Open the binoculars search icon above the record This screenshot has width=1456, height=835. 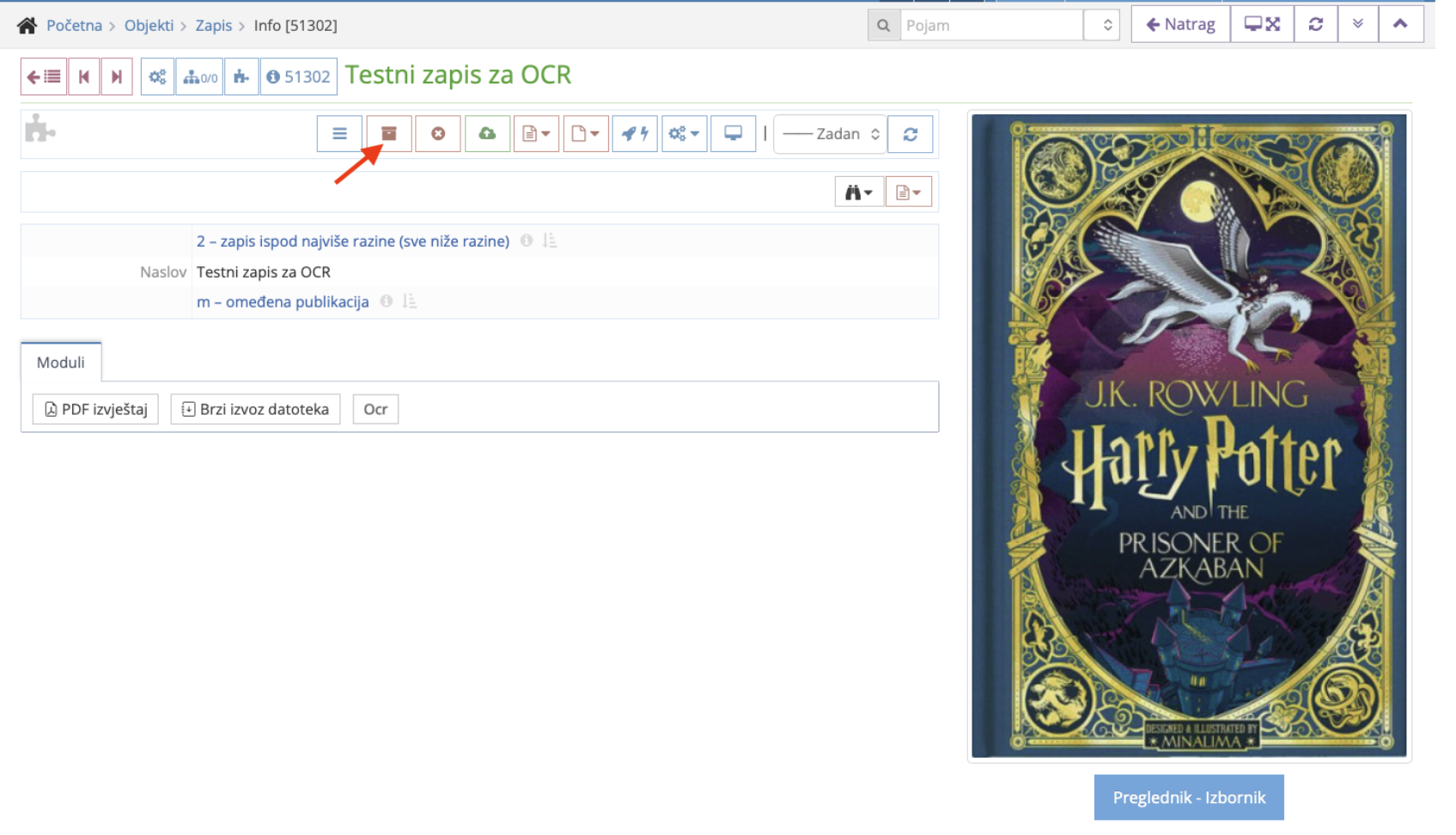tap(858, 191)
